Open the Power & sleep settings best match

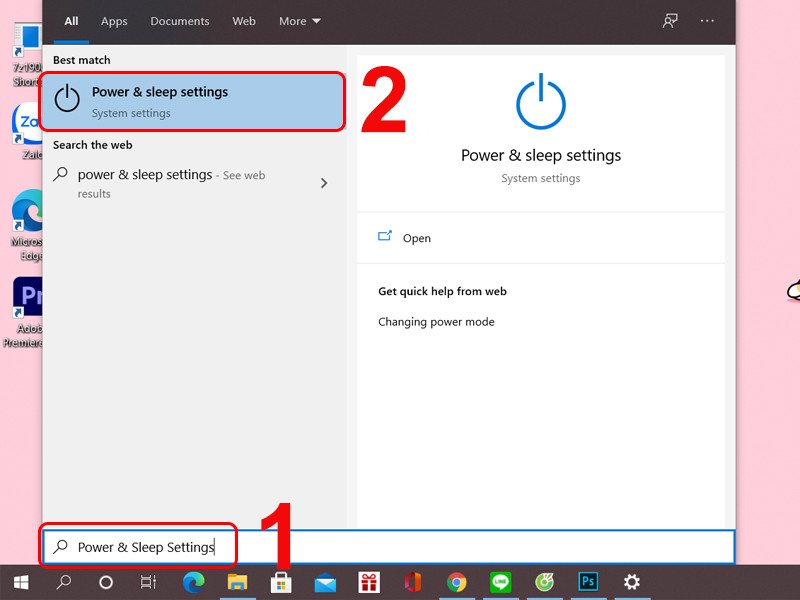click(x=192, y=101)
